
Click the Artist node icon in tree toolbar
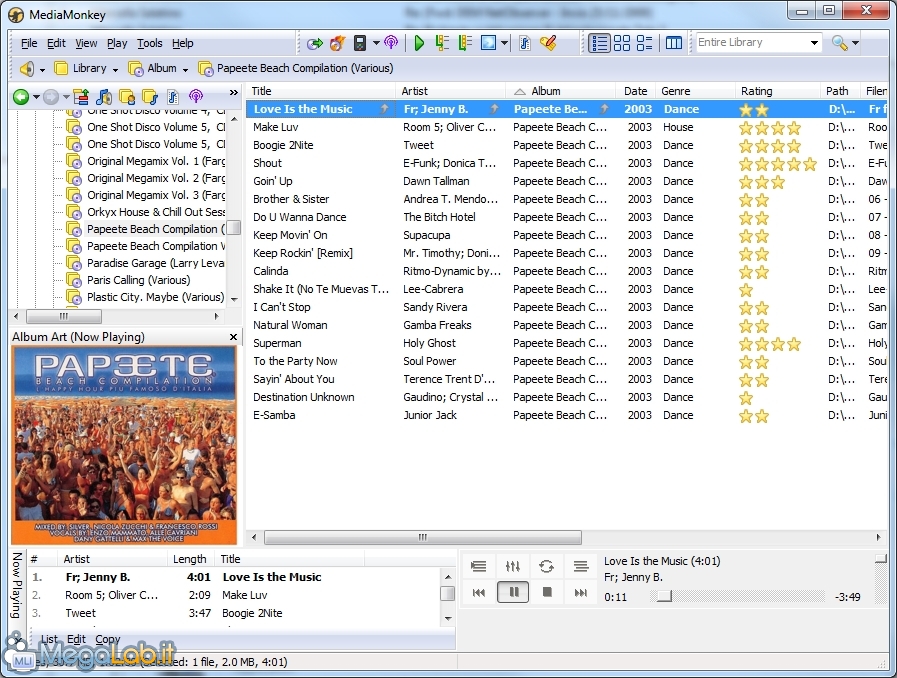click(x=127, y=97)
